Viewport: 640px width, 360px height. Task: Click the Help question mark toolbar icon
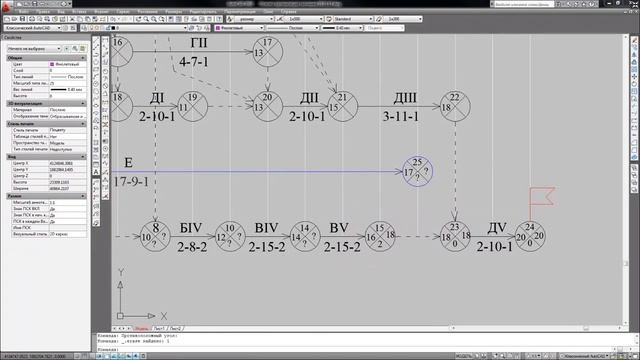point(219,19)
